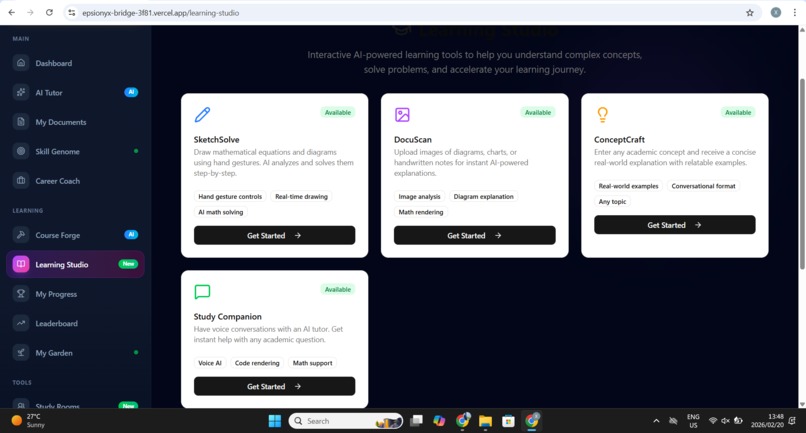Go to the Dashboard page
Screen dimensions: 806x433
75,63
